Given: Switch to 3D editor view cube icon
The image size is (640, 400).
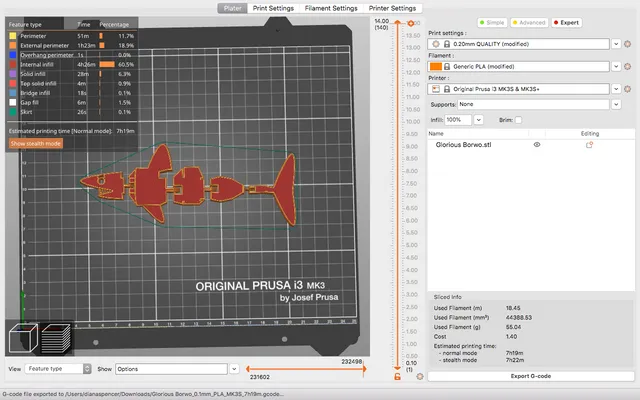Looking at the screenshot, I should point(23,338).
